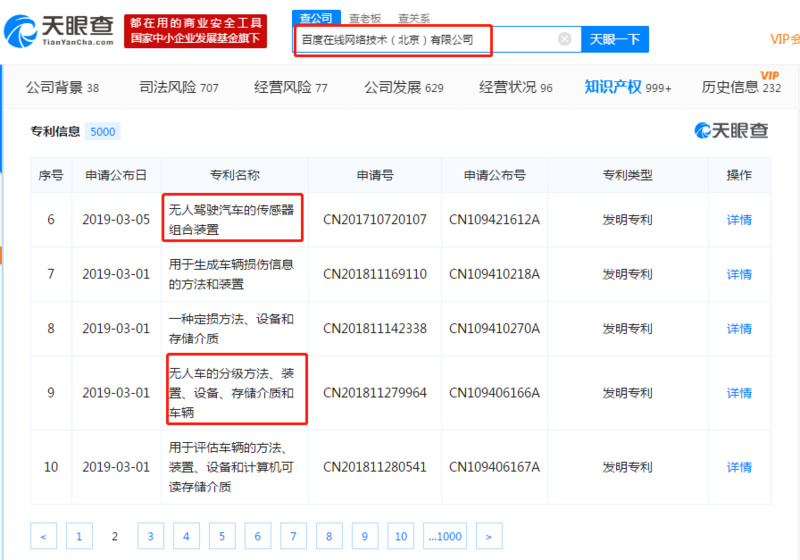Open the 历史信息 VIP section
The height and width of the screenshot is (560, 800).
click(x=741, y=84)
